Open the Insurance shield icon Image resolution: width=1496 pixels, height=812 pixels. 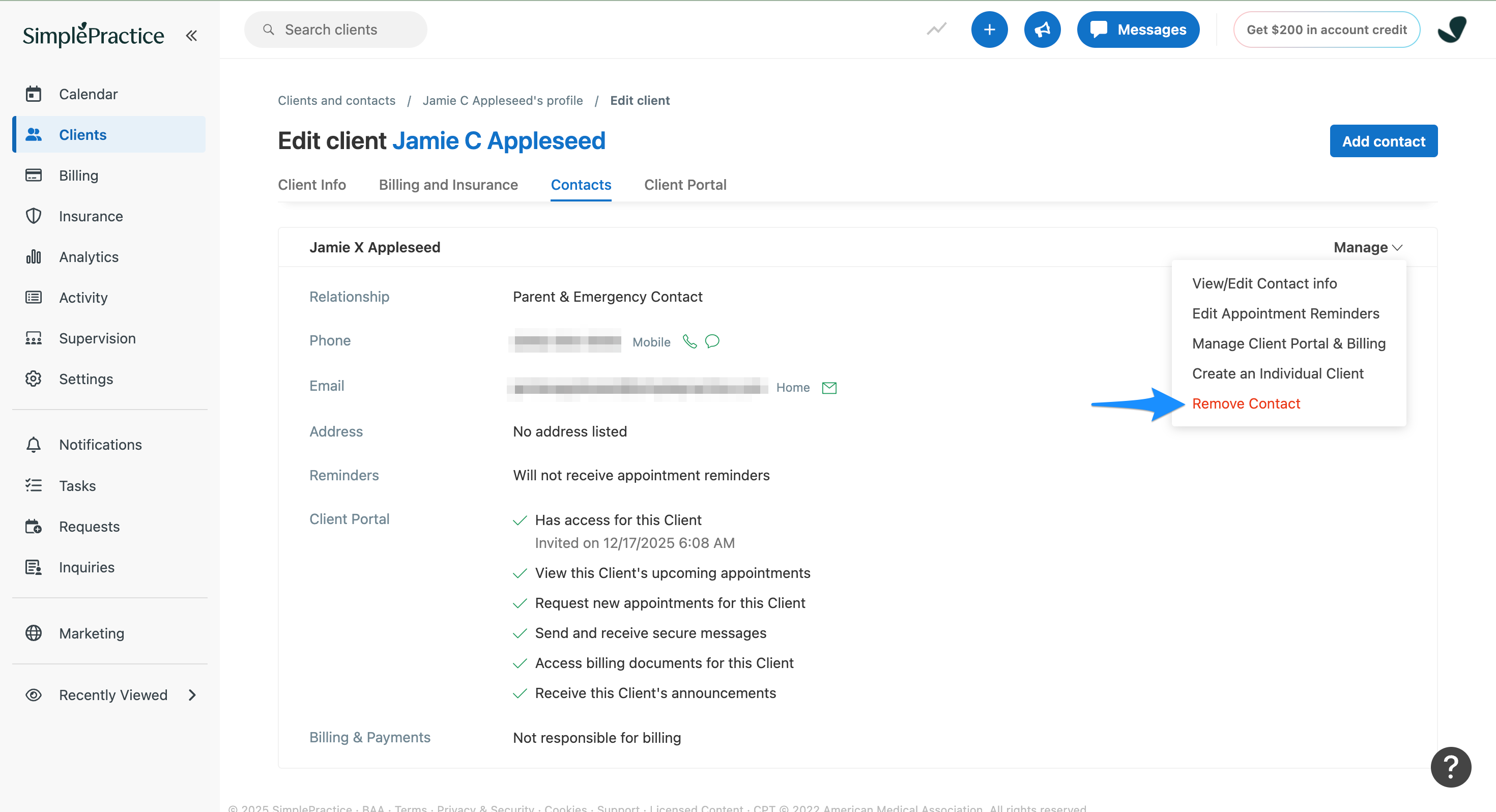pyautogui.click(x=34, y=216)
